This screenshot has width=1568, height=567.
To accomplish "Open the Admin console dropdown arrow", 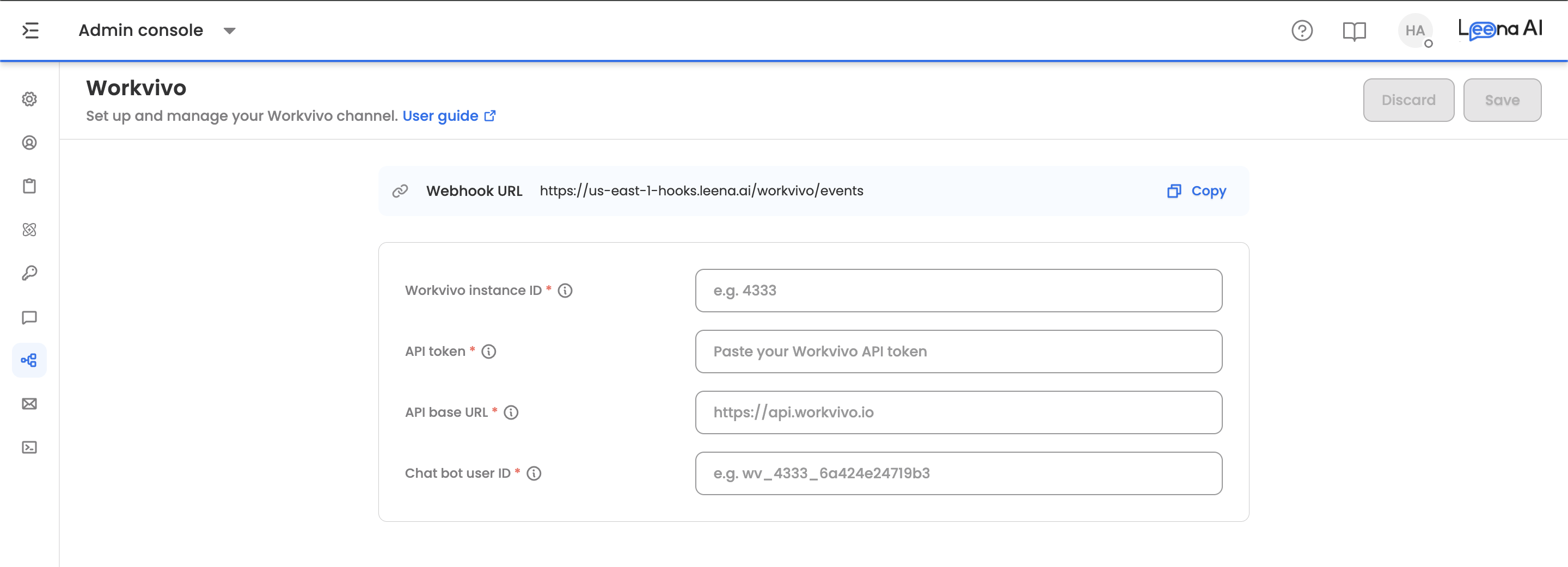I will coord(229,30).
